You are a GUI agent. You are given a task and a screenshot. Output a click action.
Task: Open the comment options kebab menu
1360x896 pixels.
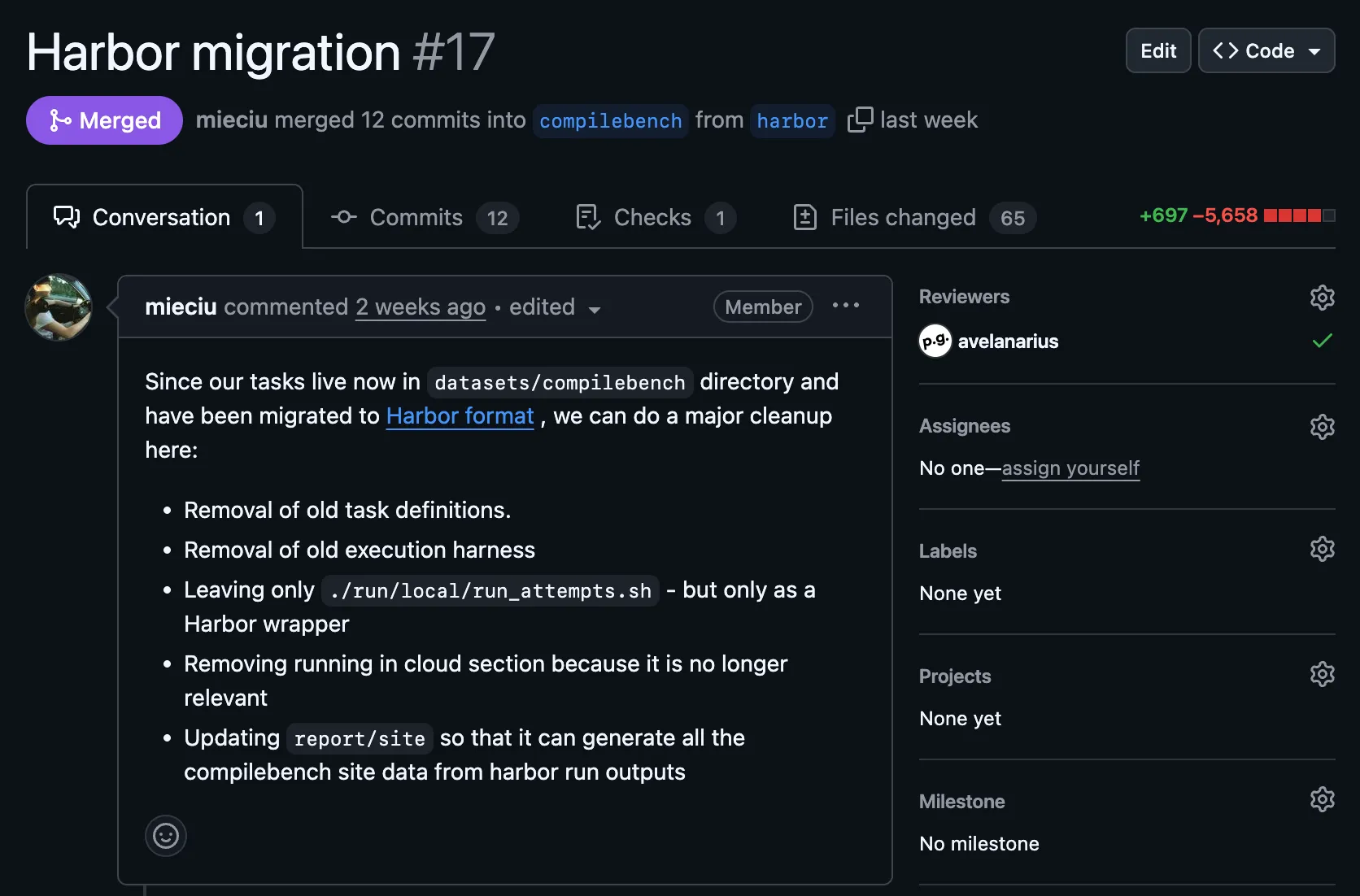tap(846, 306)
